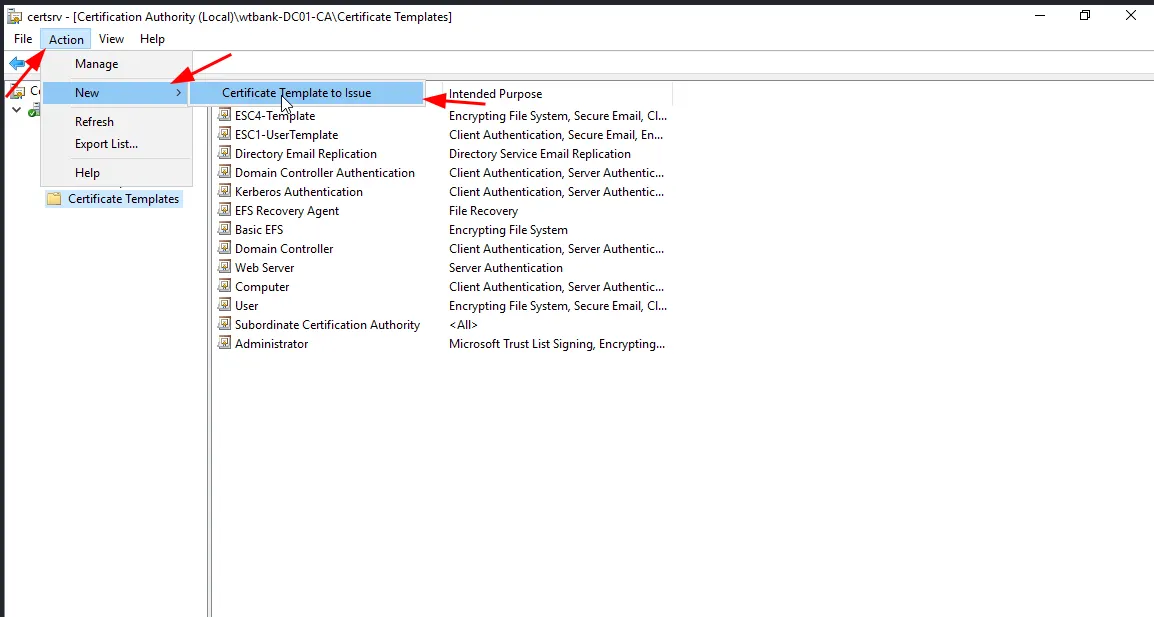
Task: Open the View menu
Action: [111, 39]
